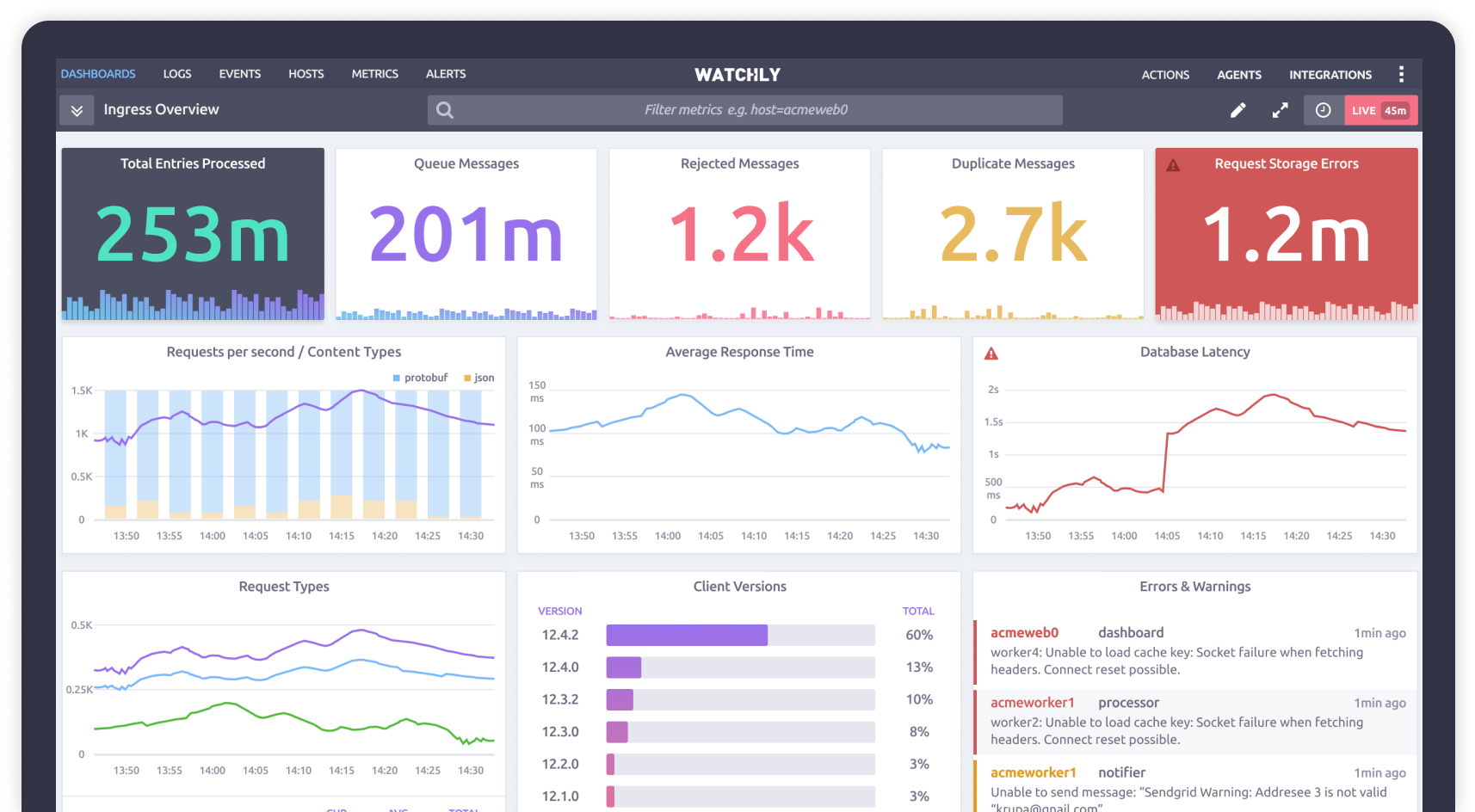Click the pencil edit dashboard icon

click(1237, 110)
